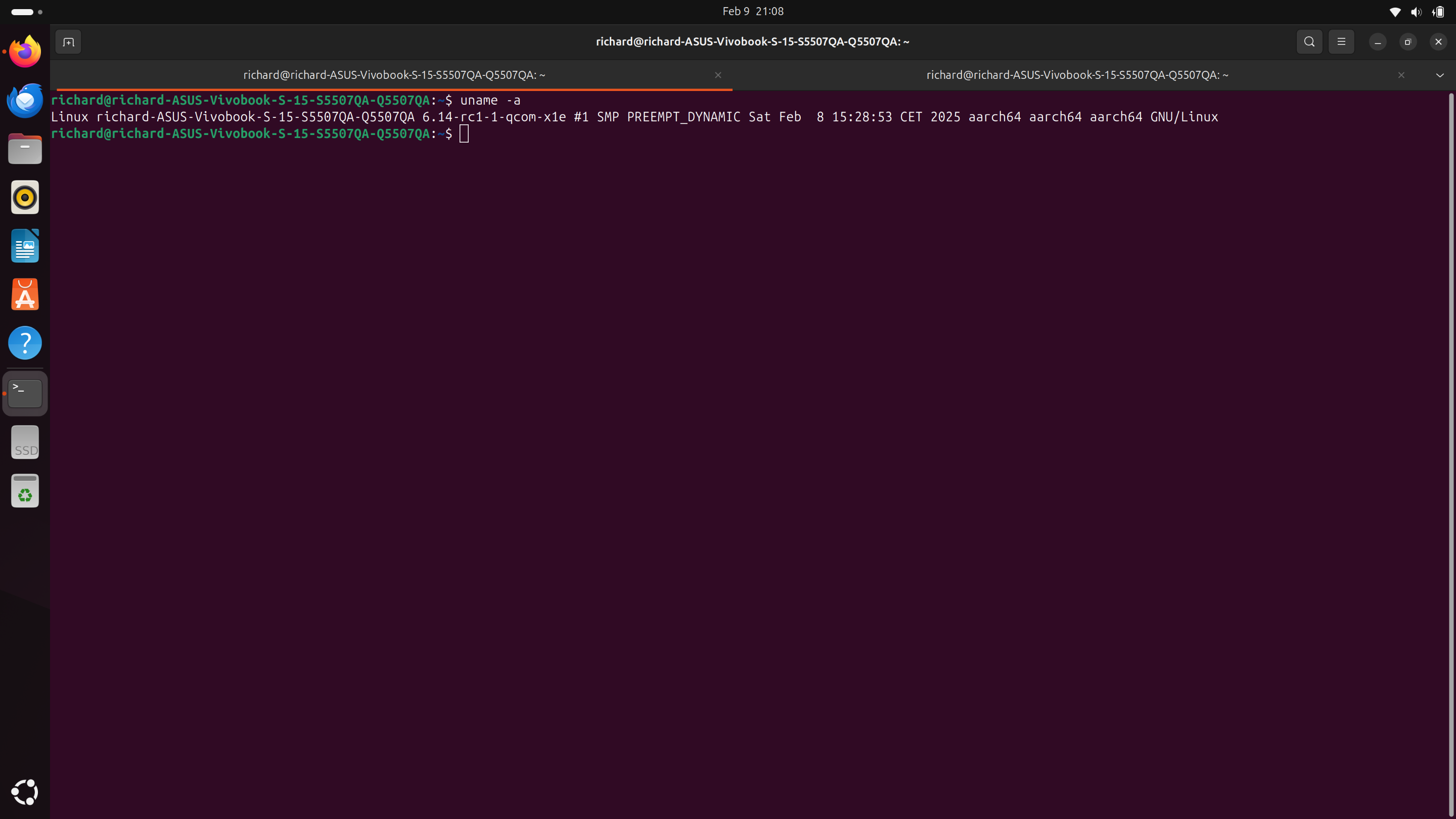
Task: Open a new terminal tab
Action: point(68,41)
